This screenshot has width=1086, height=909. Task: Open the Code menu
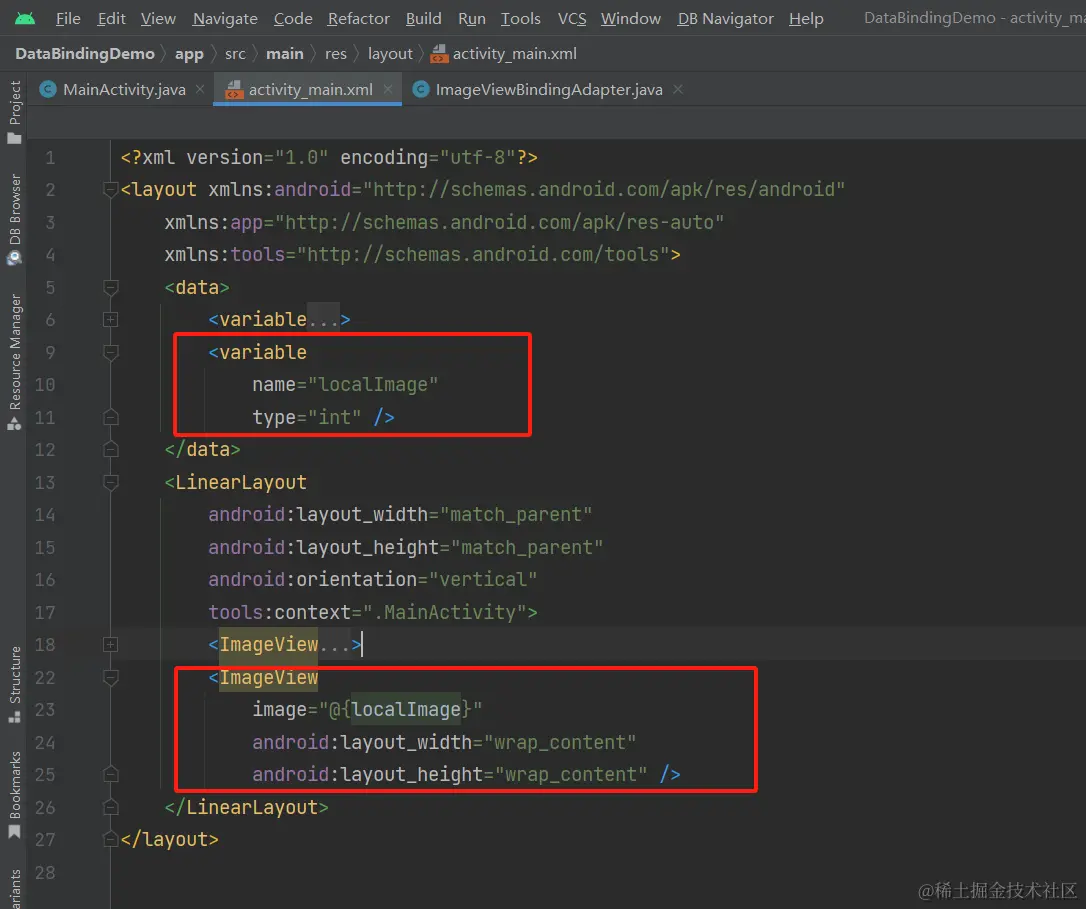(293, 19)
